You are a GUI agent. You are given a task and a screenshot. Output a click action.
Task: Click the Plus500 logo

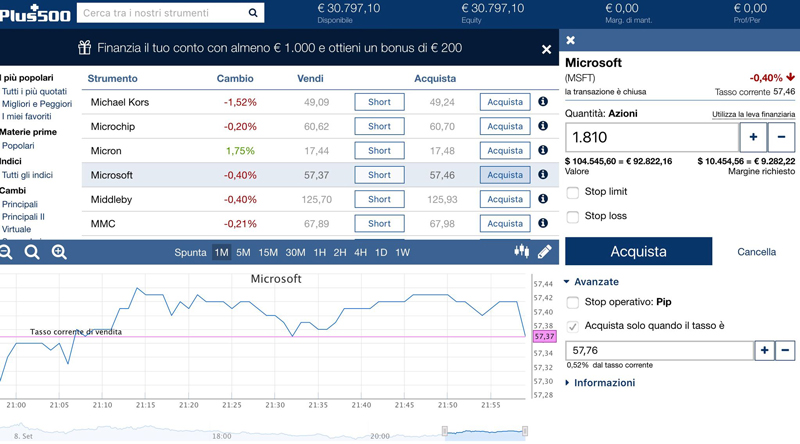tap(35, 13)
